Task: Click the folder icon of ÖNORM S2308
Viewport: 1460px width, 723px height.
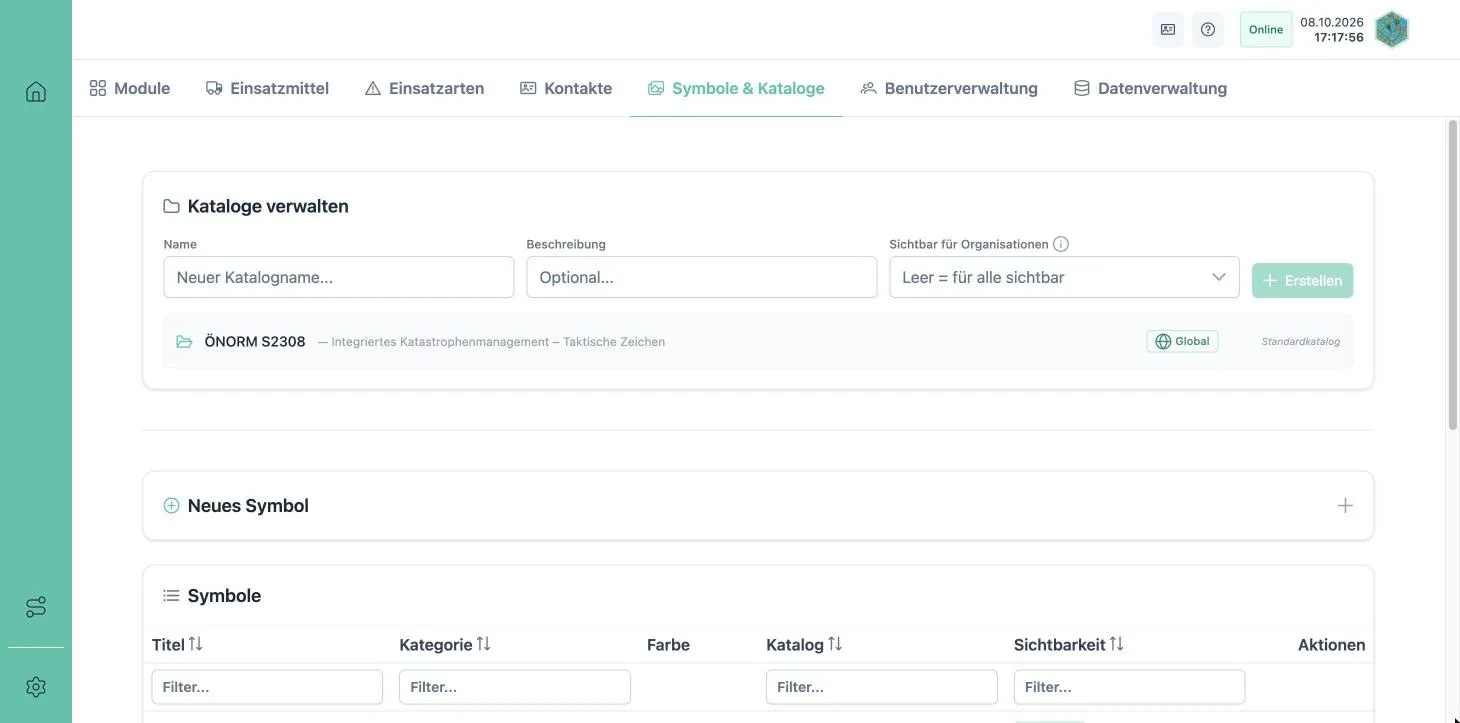Action: coord(184,342)
